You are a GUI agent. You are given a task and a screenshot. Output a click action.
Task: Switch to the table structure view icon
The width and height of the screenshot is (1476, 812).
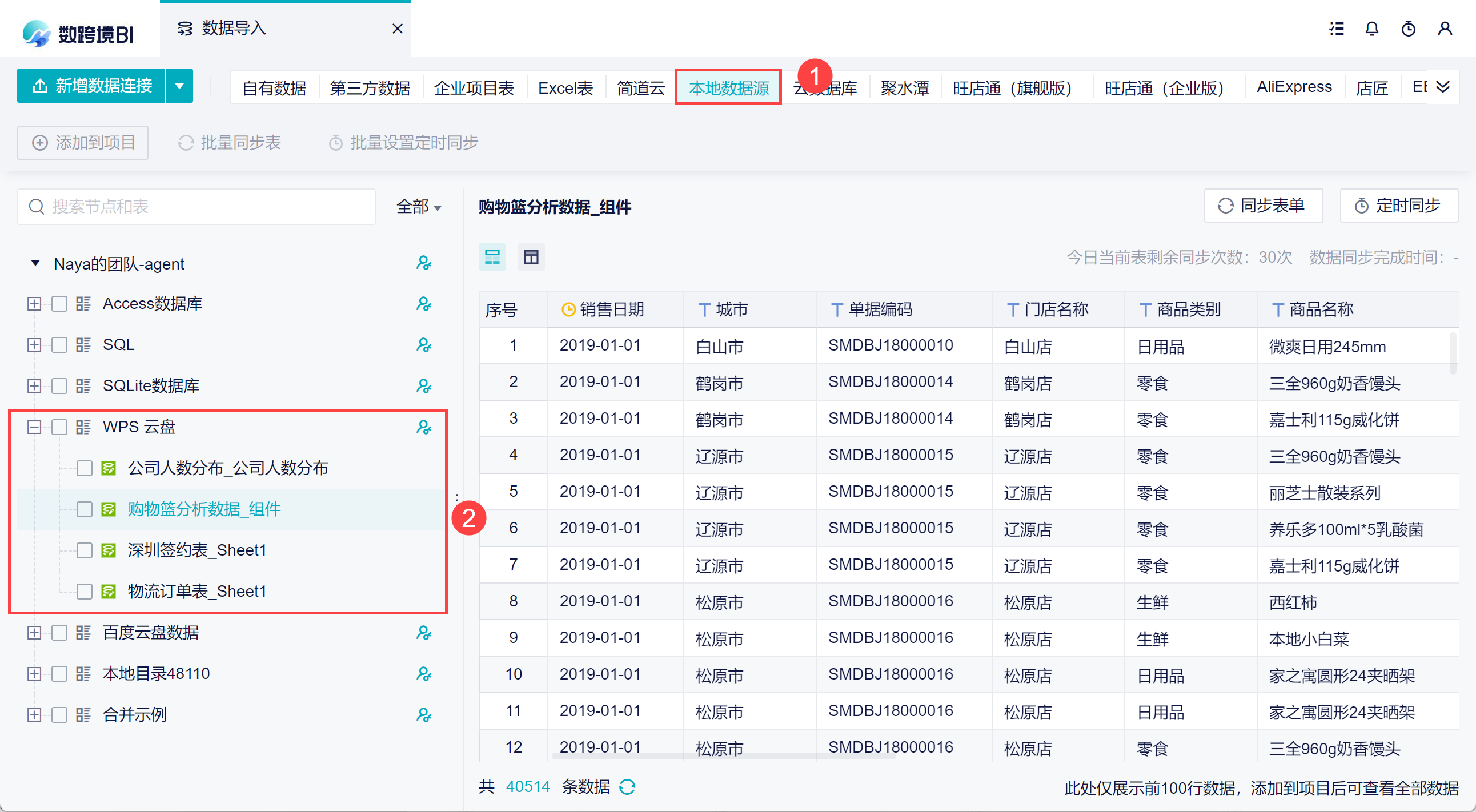(531, 257)
